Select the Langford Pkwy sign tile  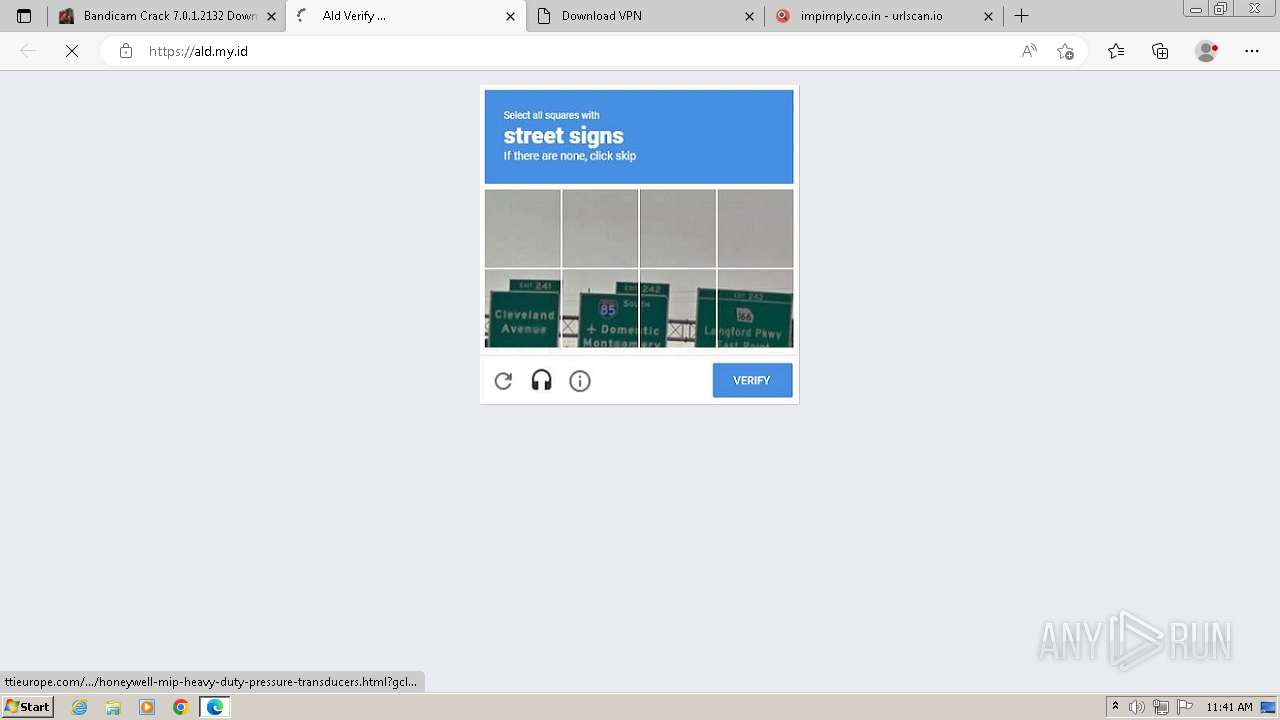(755, 308)
